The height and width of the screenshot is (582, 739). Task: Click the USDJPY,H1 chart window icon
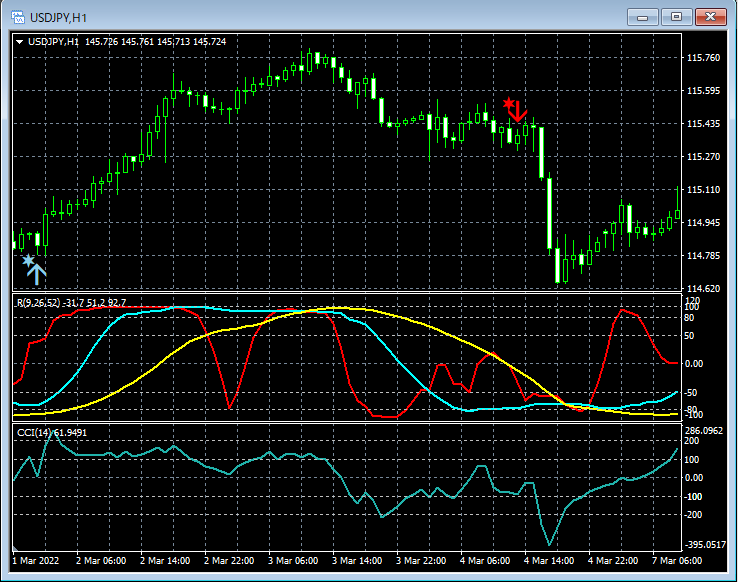click(x=18, y=17)
